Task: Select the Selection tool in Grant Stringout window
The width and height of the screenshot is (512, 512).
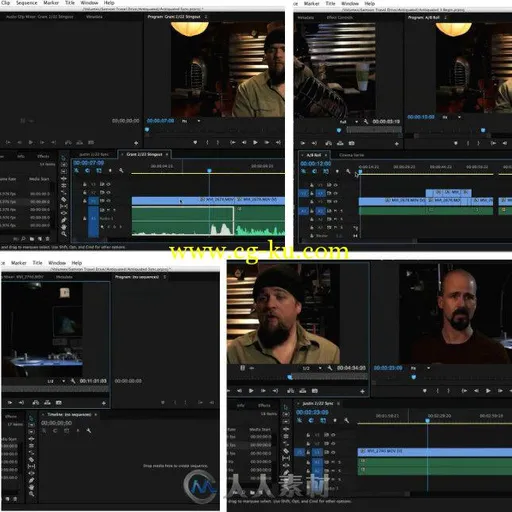Action: coord(64,158)
